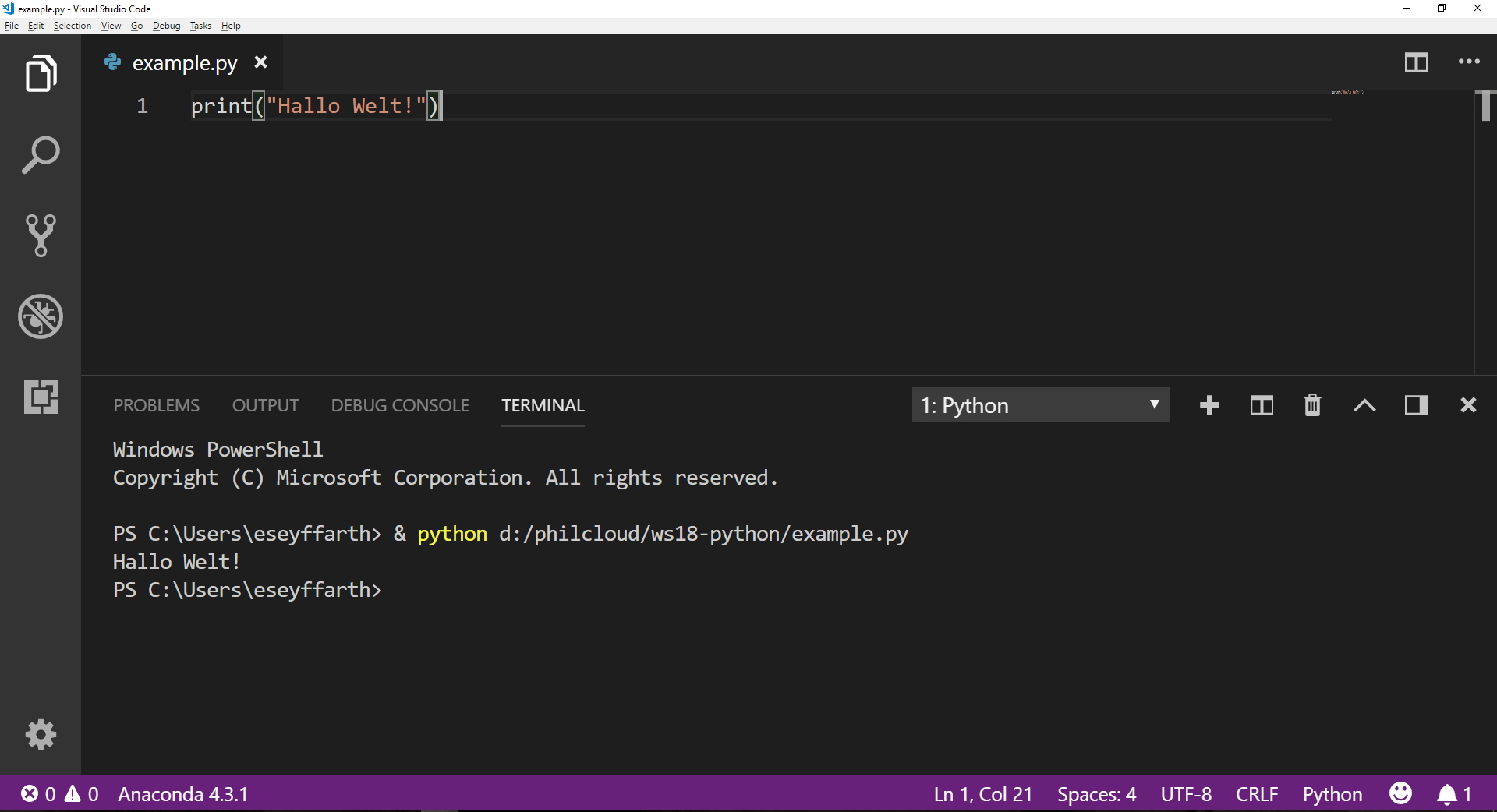Open the Debug view in activity bar
The width and height of the screenshot is (1497, 812).
click(x=41, y=316)
